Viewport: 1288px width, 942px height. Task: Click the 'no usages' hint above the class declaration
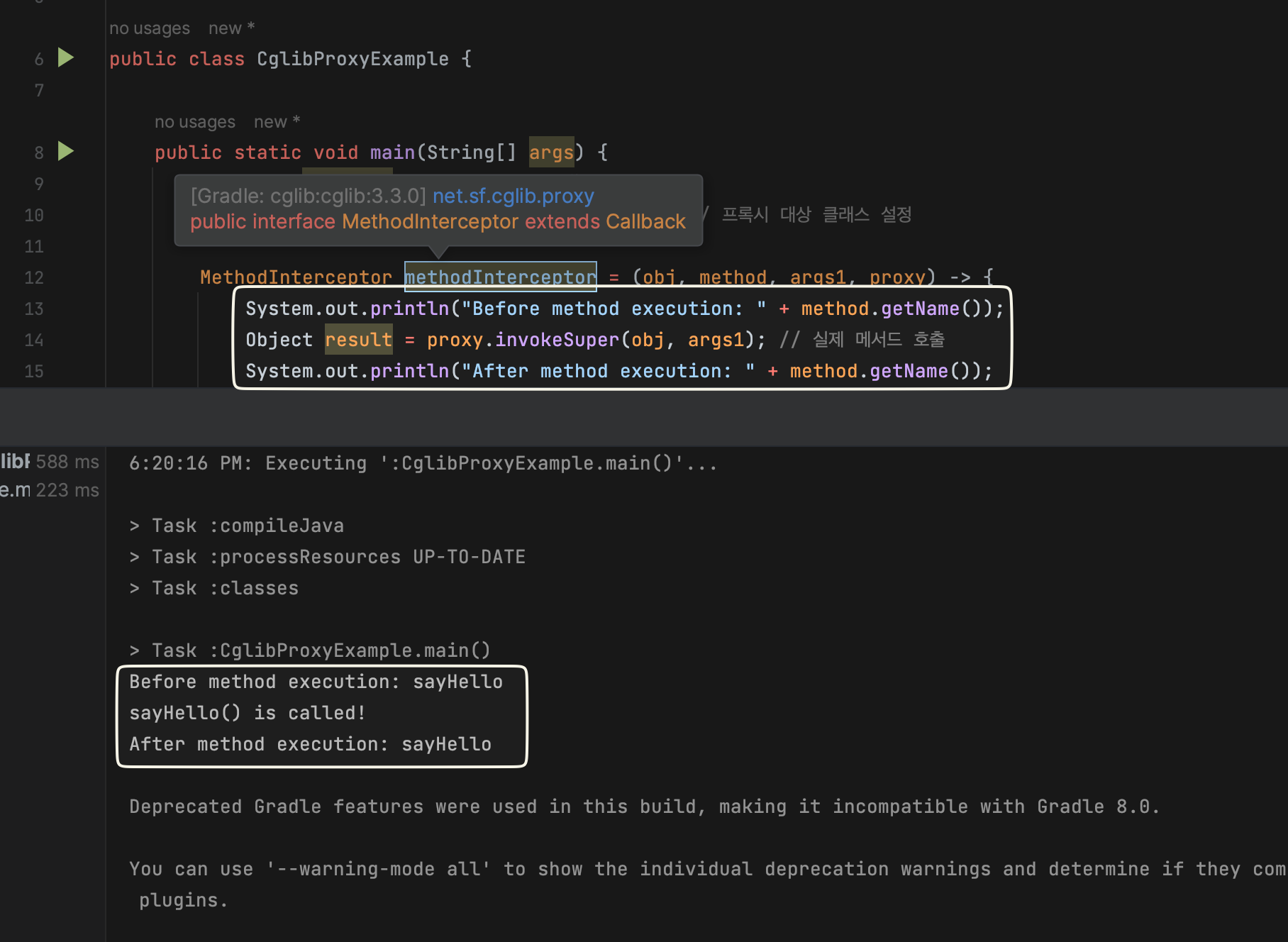point(150,28)
